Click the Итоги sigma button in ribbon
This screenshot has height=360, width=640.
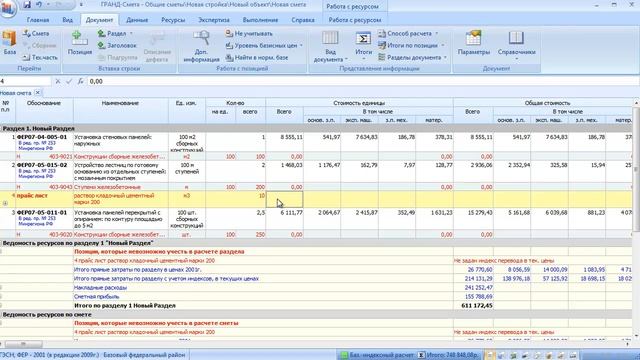coord(363,43)
